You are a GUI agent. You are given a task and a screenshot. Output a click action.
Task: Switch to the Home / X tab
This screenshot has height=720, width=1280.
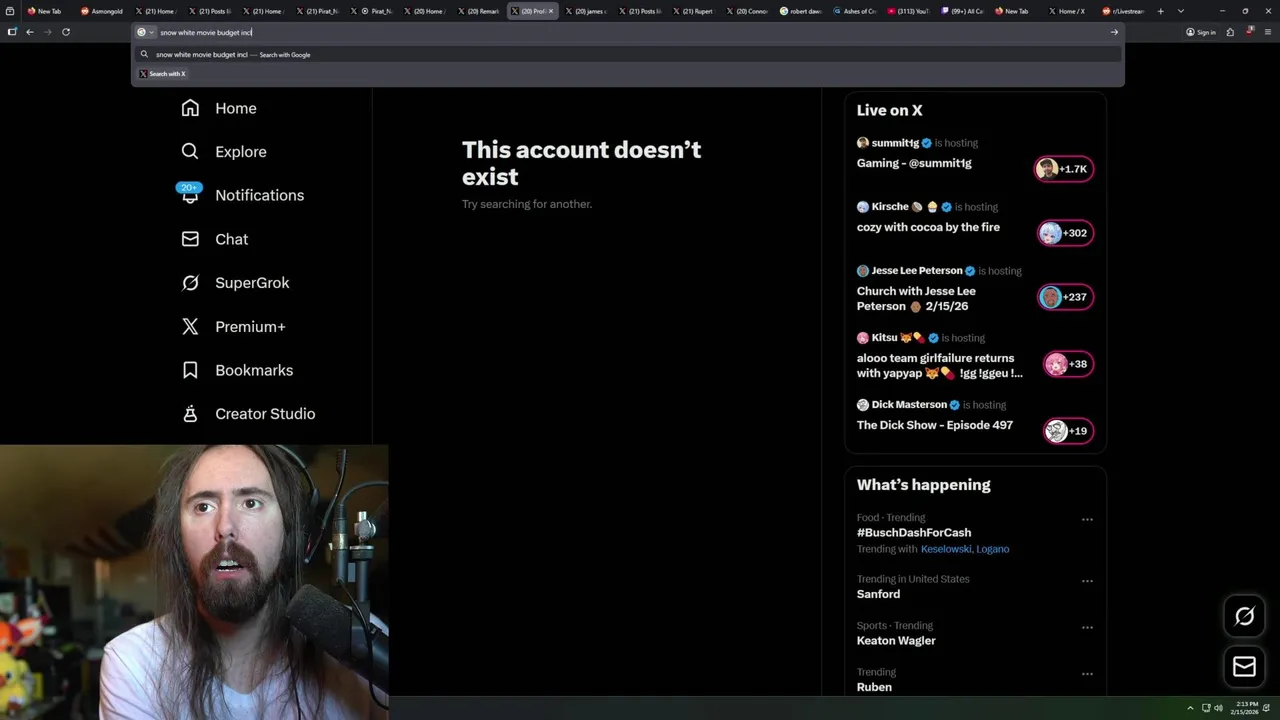(1069, 11)
